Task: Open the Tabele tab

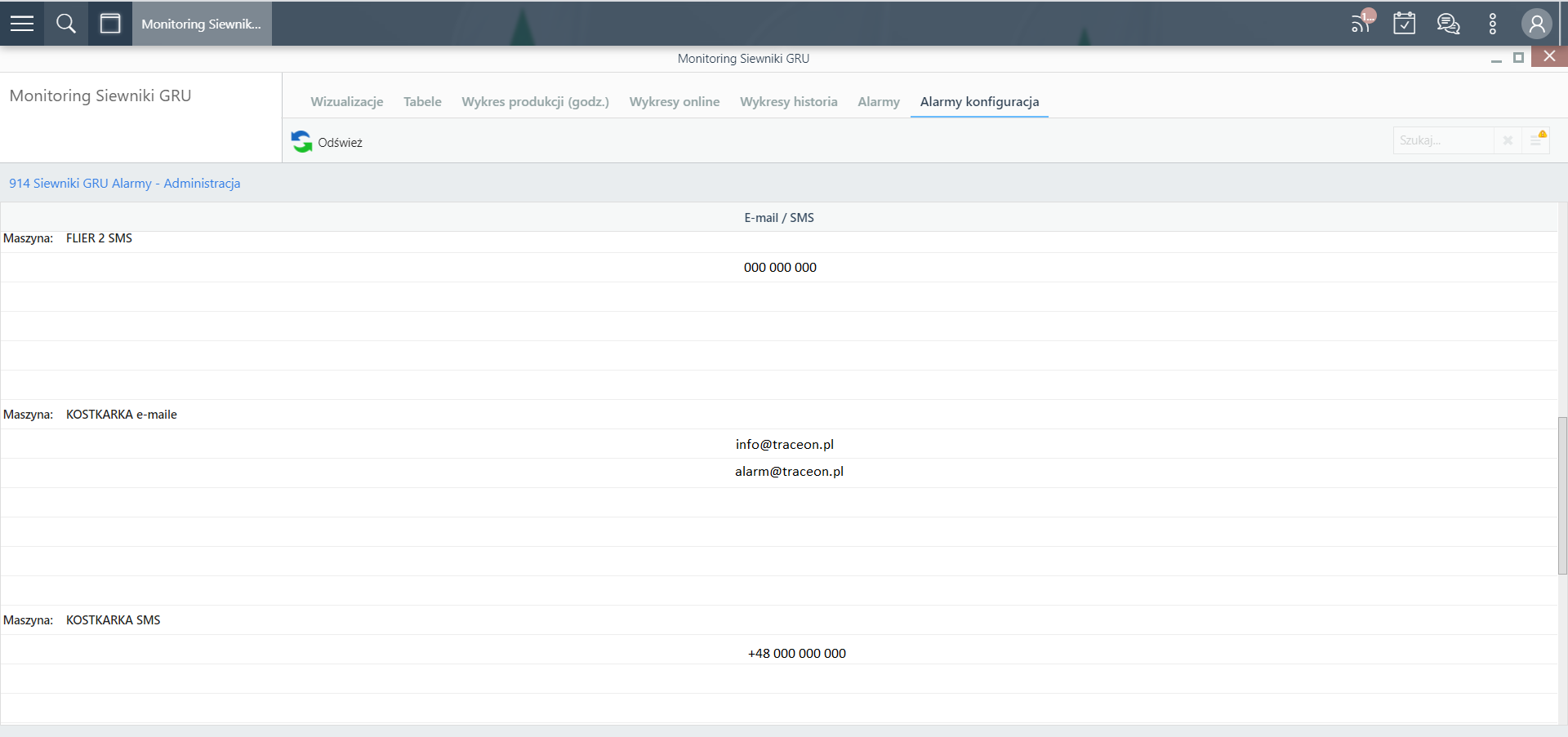Action: click(422, 102)
